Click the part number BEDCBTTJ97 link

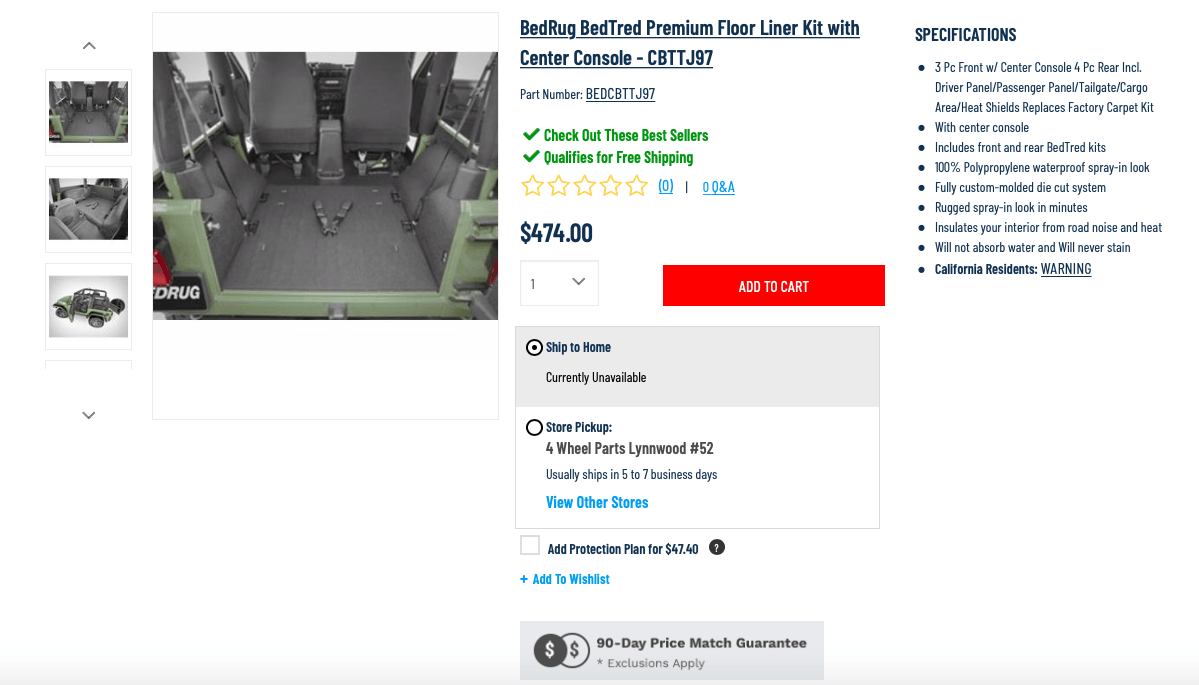click(620, 94)
